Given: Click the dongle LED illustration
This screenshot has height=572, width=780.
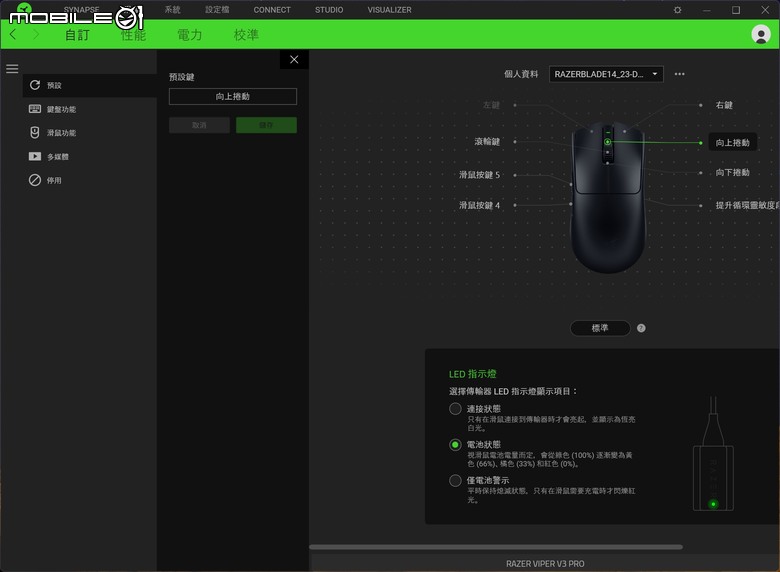Looking at the screenshot, I should click(x=713, y=454).
